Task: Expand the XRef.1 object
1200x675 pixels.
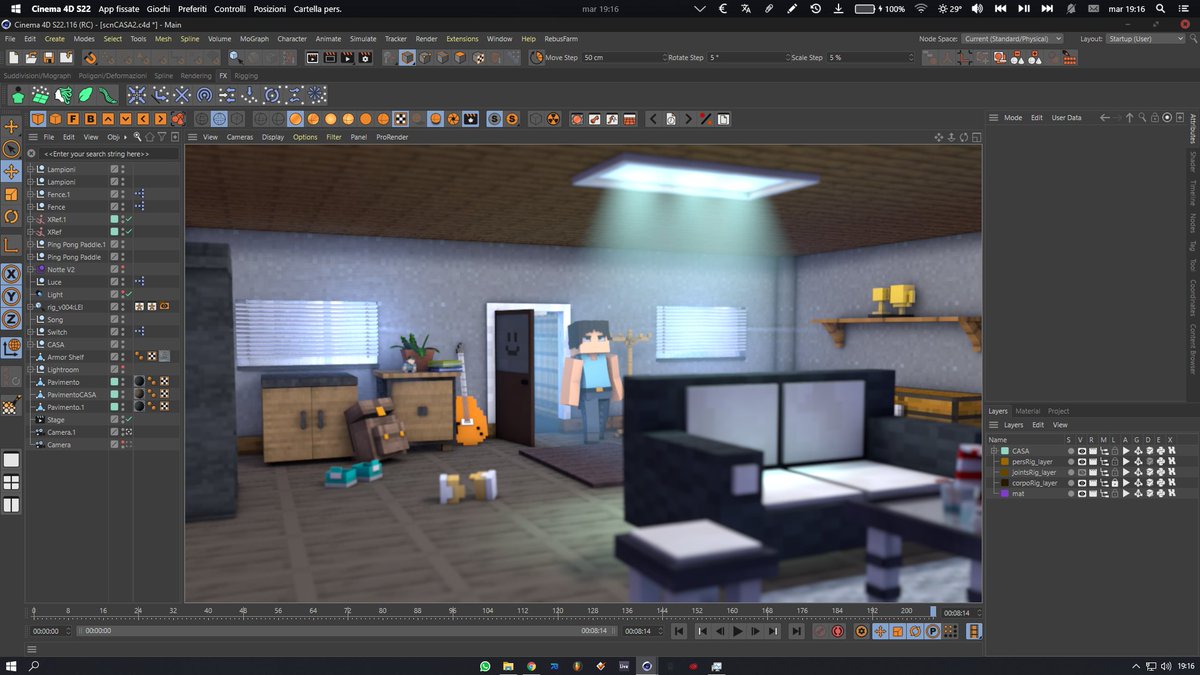Action: coord(30,219)
